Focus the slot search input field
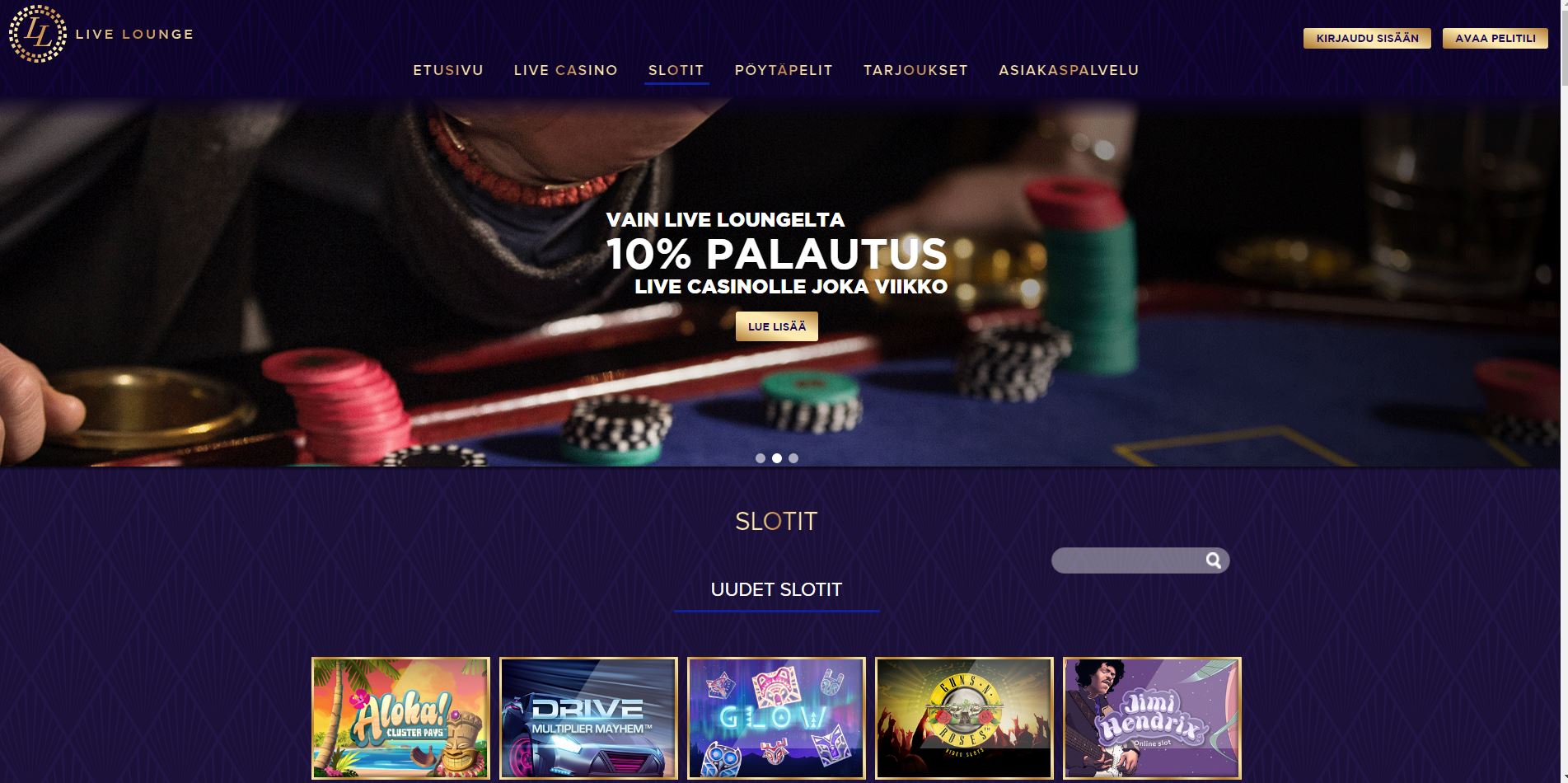Viewport: 1568px width, 783px height. coord(1126,560)
